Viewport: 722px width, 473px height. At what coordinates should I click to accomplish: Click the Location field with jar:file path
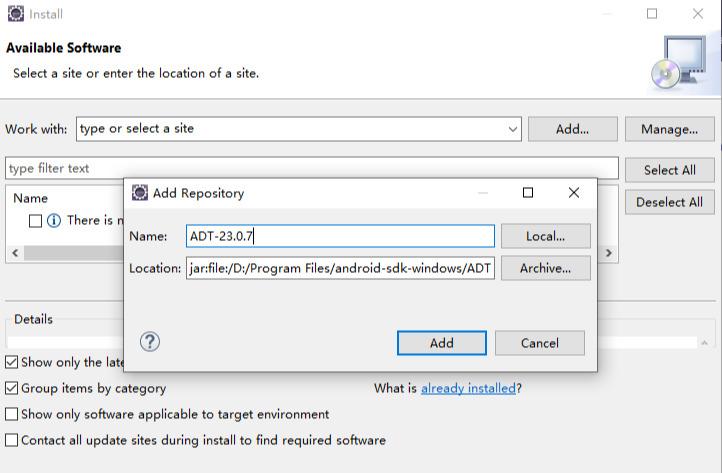pos(340,268)
